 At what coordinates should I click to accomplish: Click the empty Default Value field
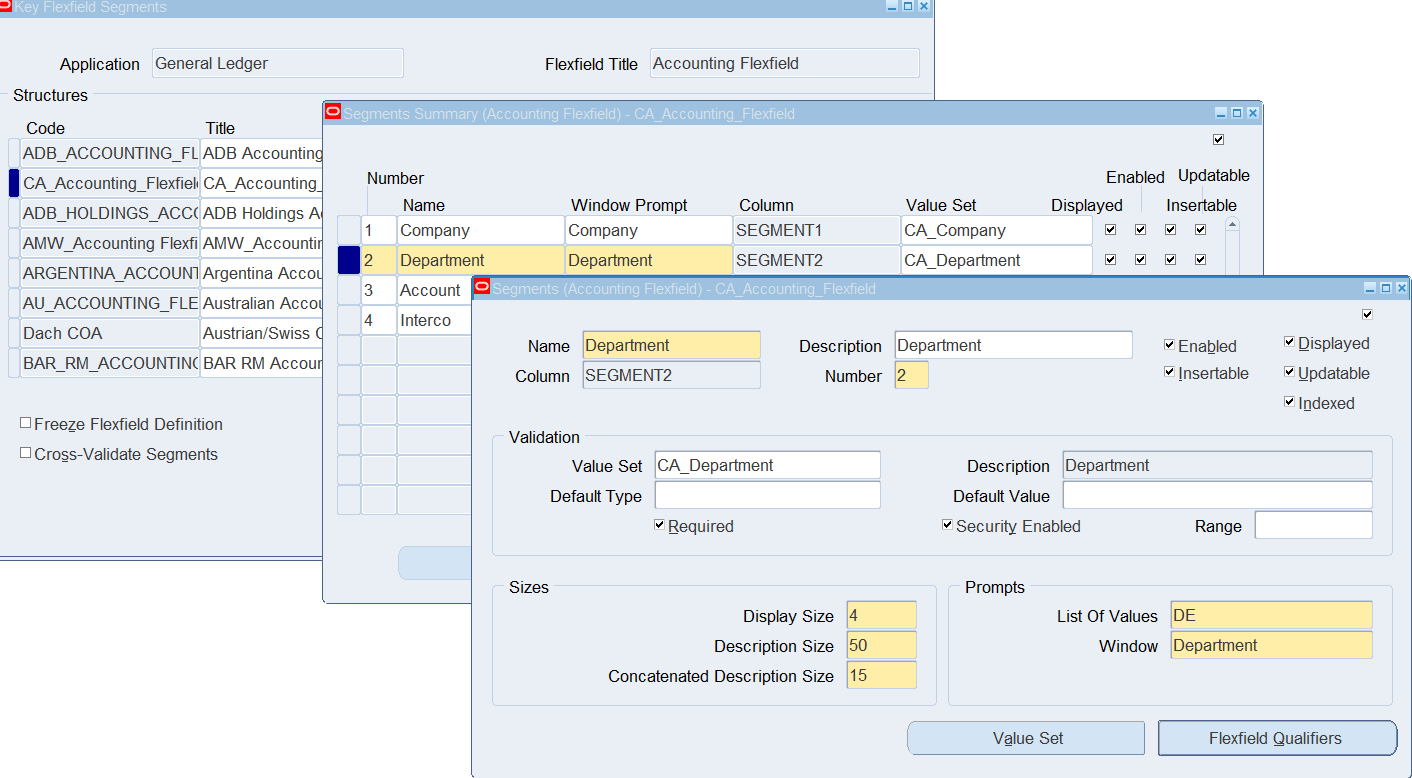pyautogui.click(x=1218, y=495)
